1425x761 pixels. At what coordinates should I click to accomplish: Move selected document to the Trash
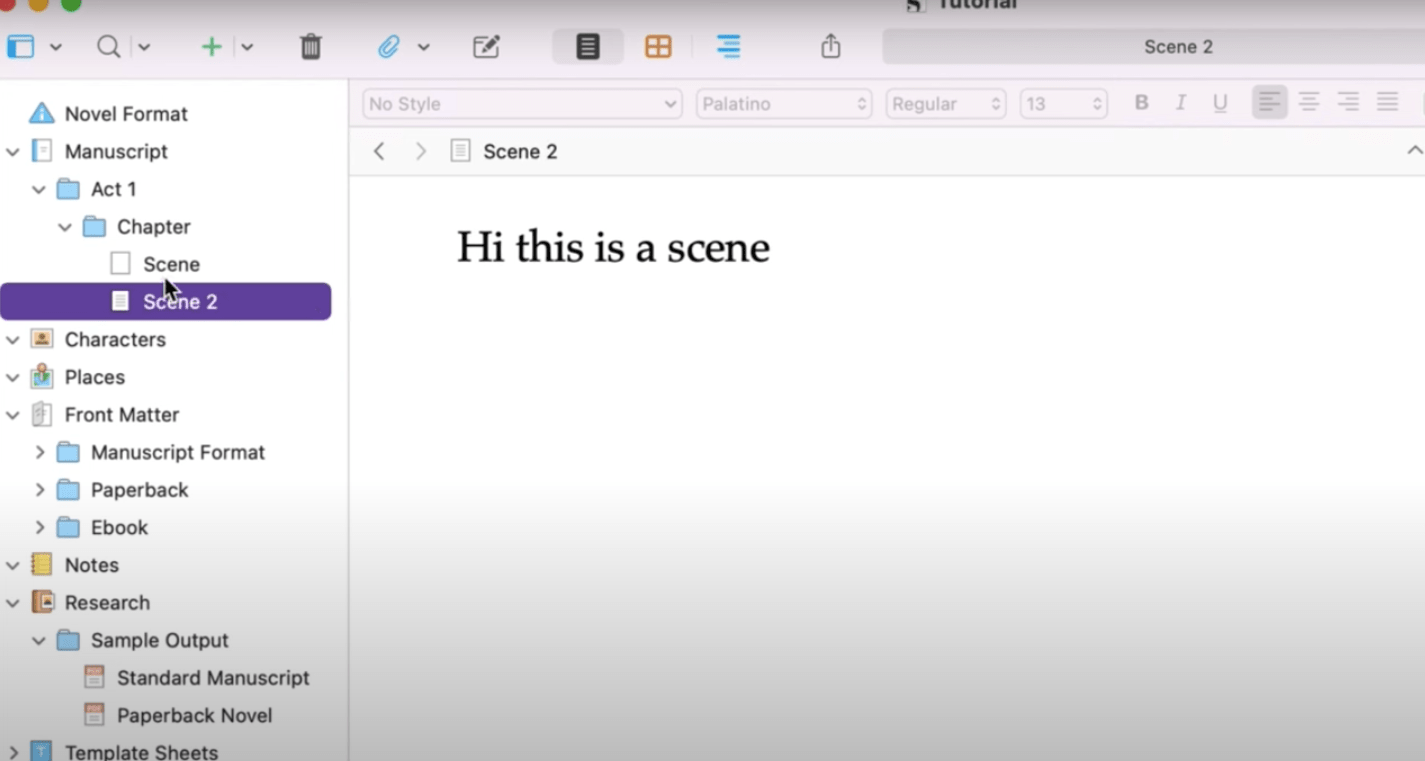[310, 46]
